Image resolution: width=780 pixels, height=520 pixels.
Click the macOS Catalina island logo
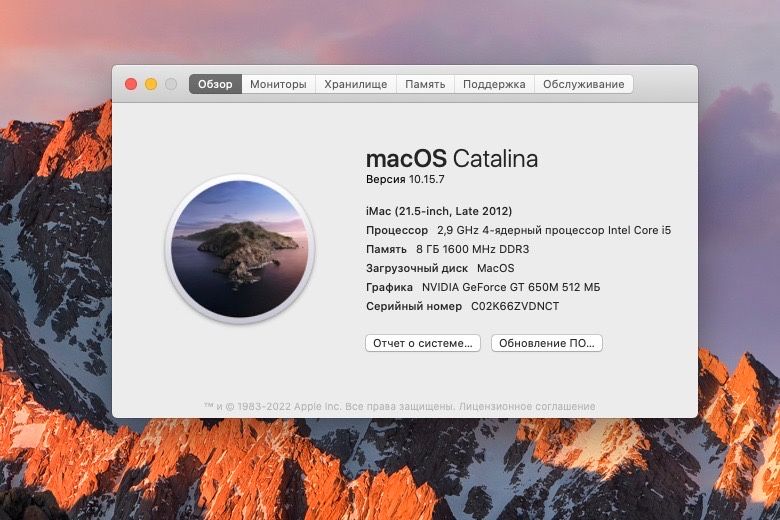240,249
